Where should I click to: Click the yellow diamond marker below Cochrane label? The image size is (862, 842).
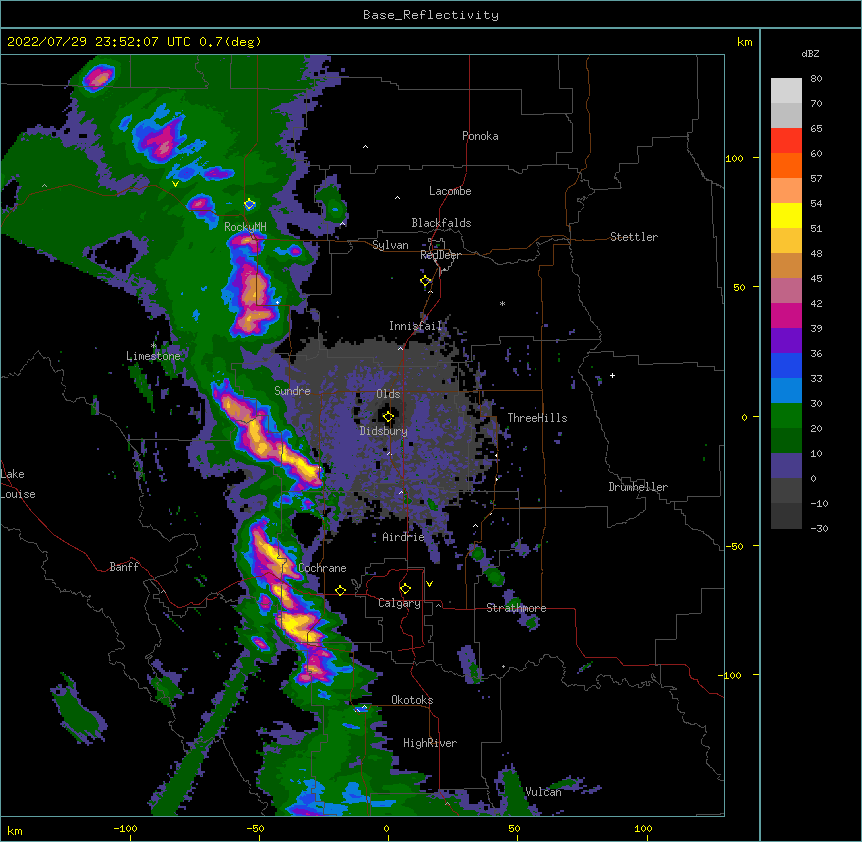pos(340,590)
